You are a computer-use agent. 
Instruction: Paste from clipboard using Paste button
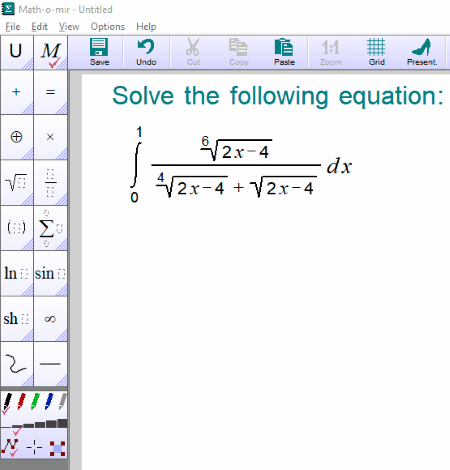pyautogui.click(x=284, y=52)
